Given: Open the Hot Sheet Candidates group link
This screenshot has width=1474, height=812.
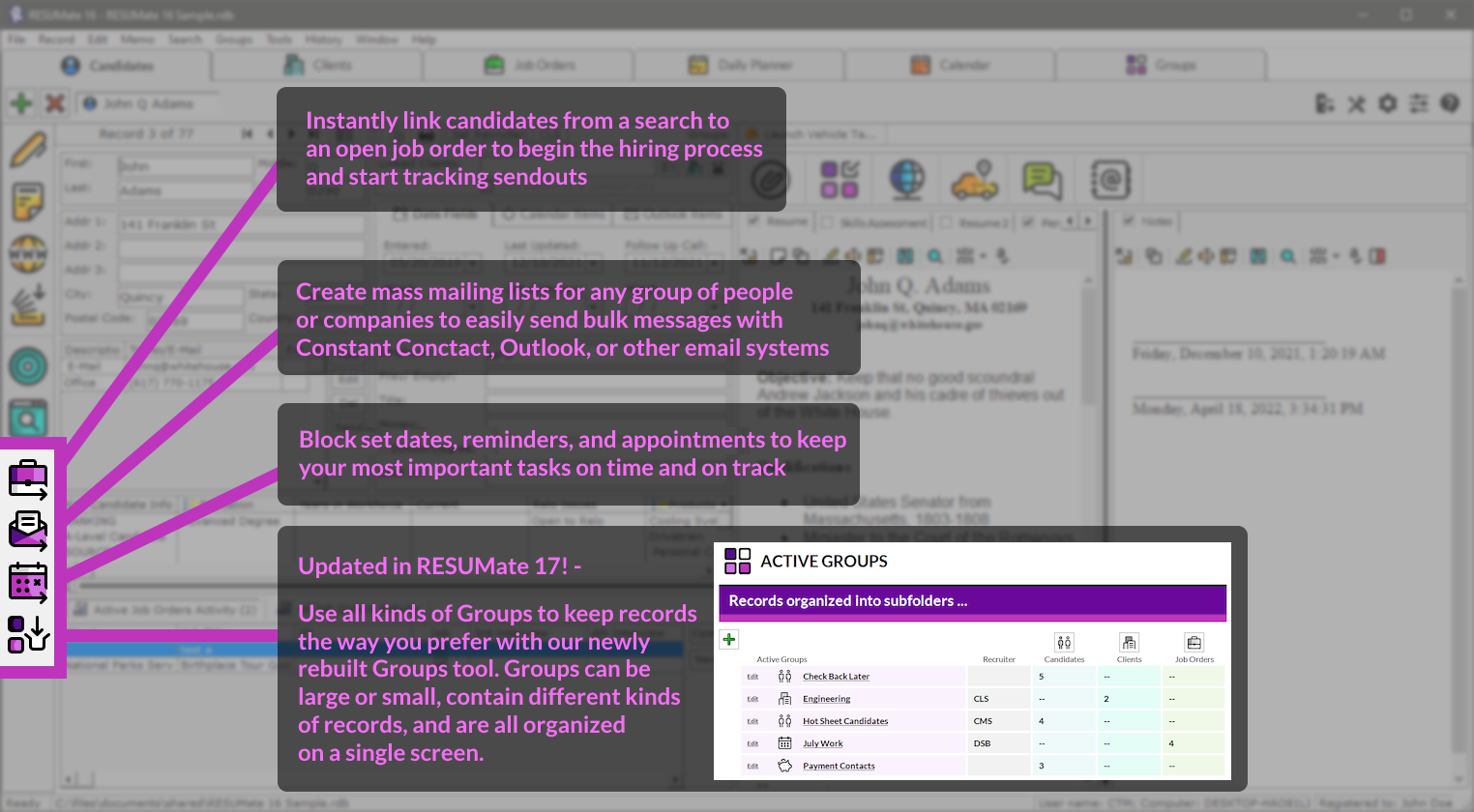Looking at the screenshot, I should (845, 721).
